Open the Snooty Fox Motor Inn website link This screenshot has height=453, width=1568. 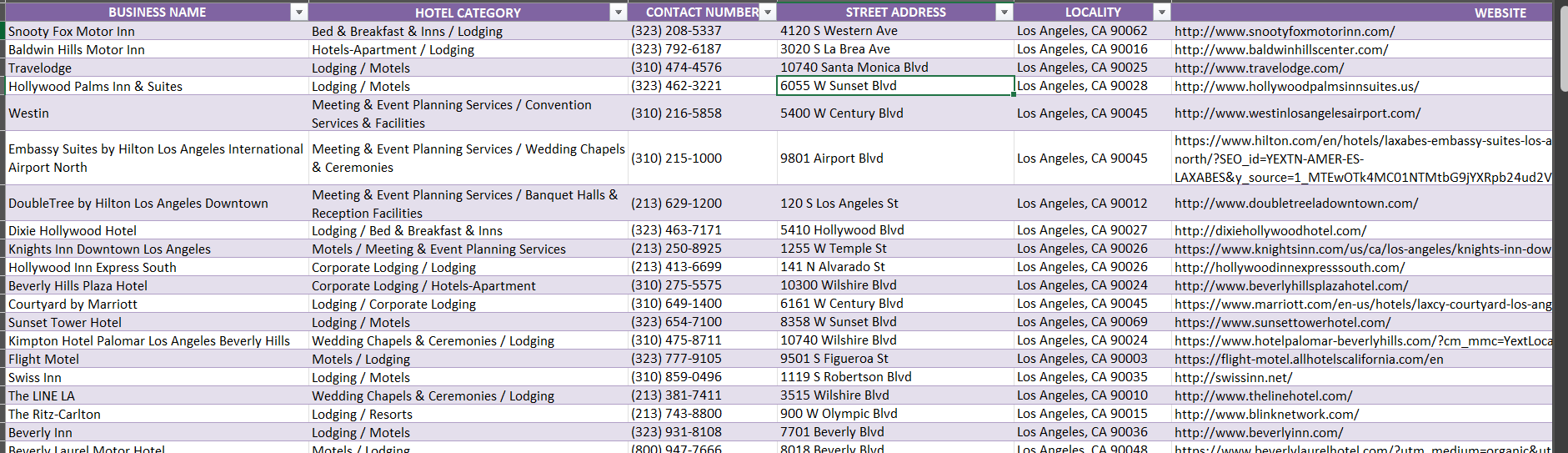point(1285,32)
